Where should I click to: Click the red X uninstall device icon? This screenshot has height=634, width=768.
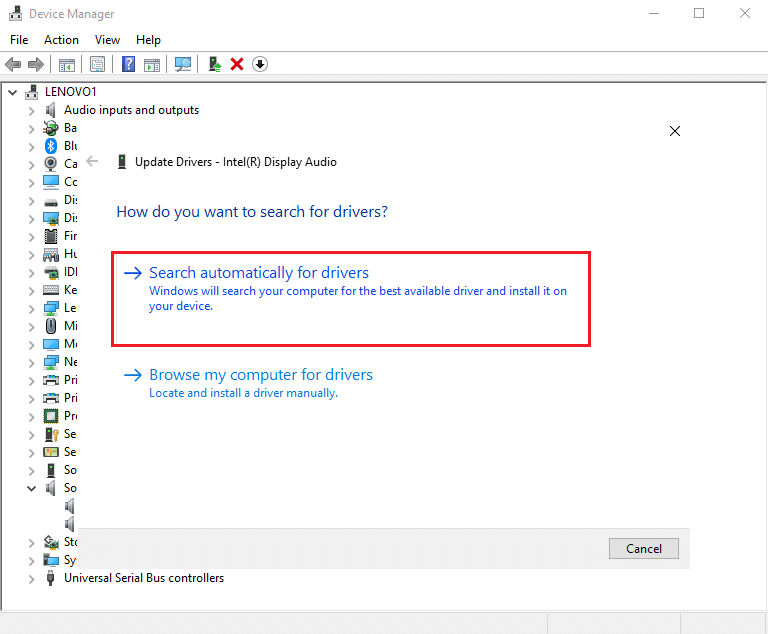point(237,64)
